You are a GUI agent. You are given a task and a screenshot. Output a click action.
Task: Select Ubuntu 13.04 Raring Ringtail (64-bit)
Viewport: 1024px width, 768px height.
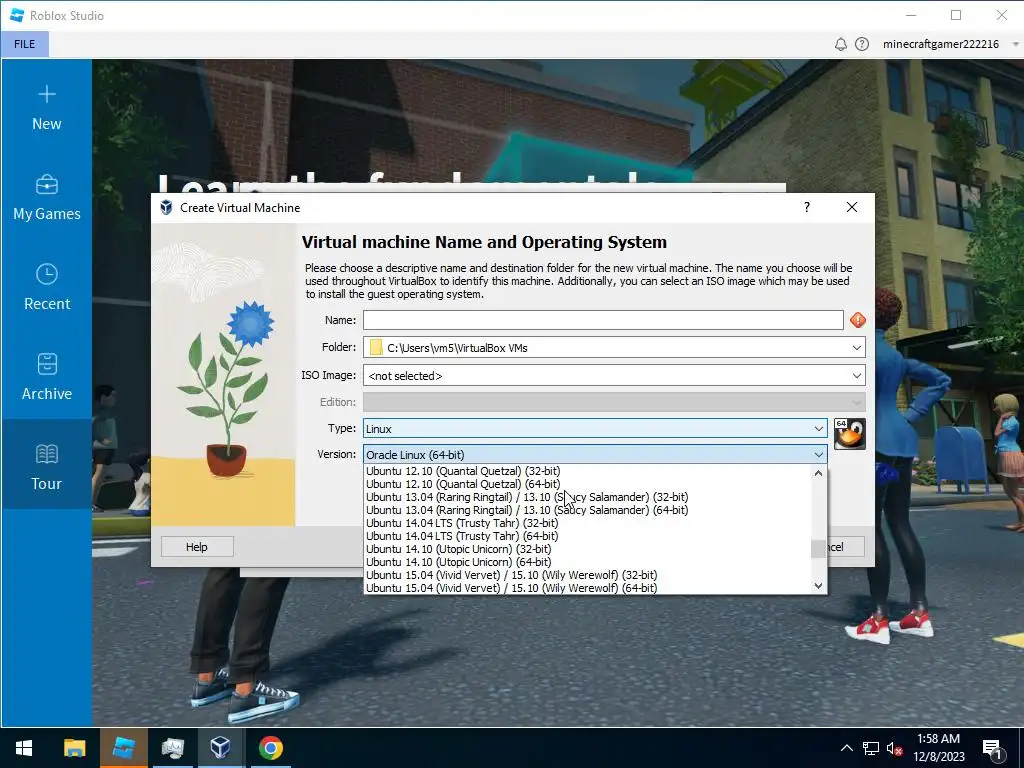click(x=527, y=510)
